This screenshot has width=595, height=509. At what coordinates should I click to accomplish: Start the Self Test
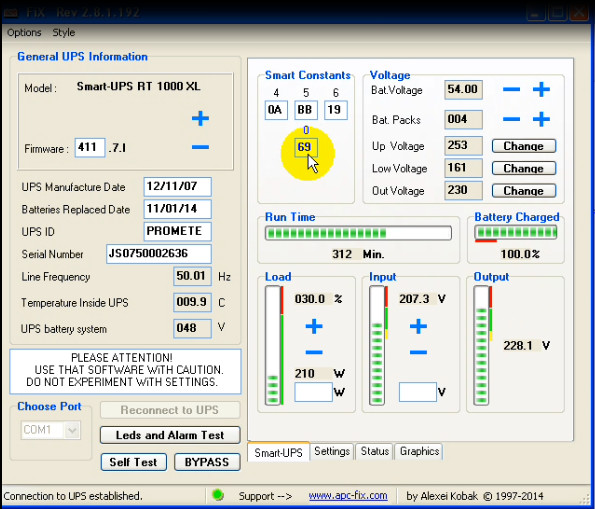pos(134,462)
